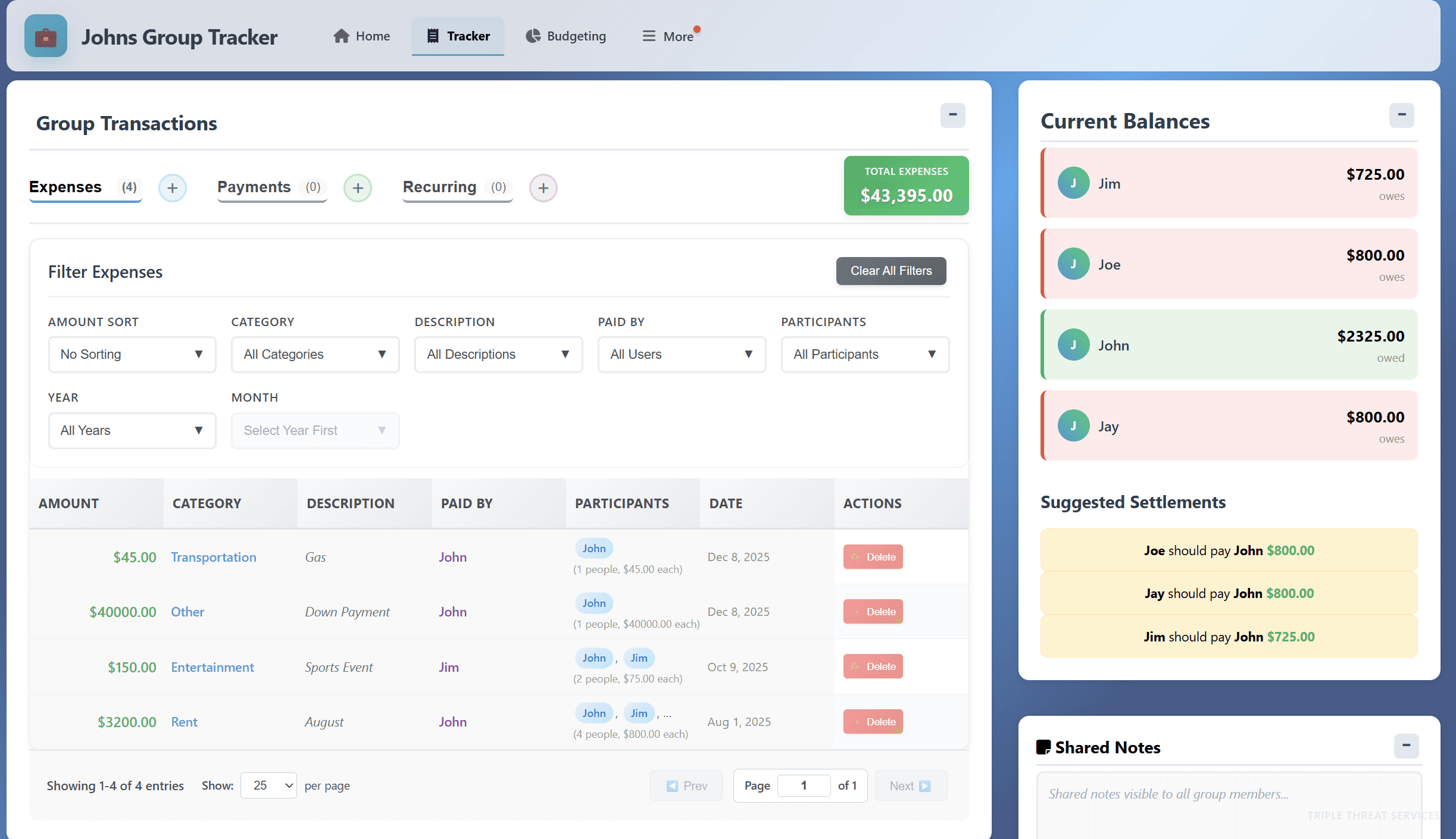The width and height of the screenshot is (1456, 839).
Task: Change entries per page using the 25 dropdown
Action: click(x=268, y=785)
